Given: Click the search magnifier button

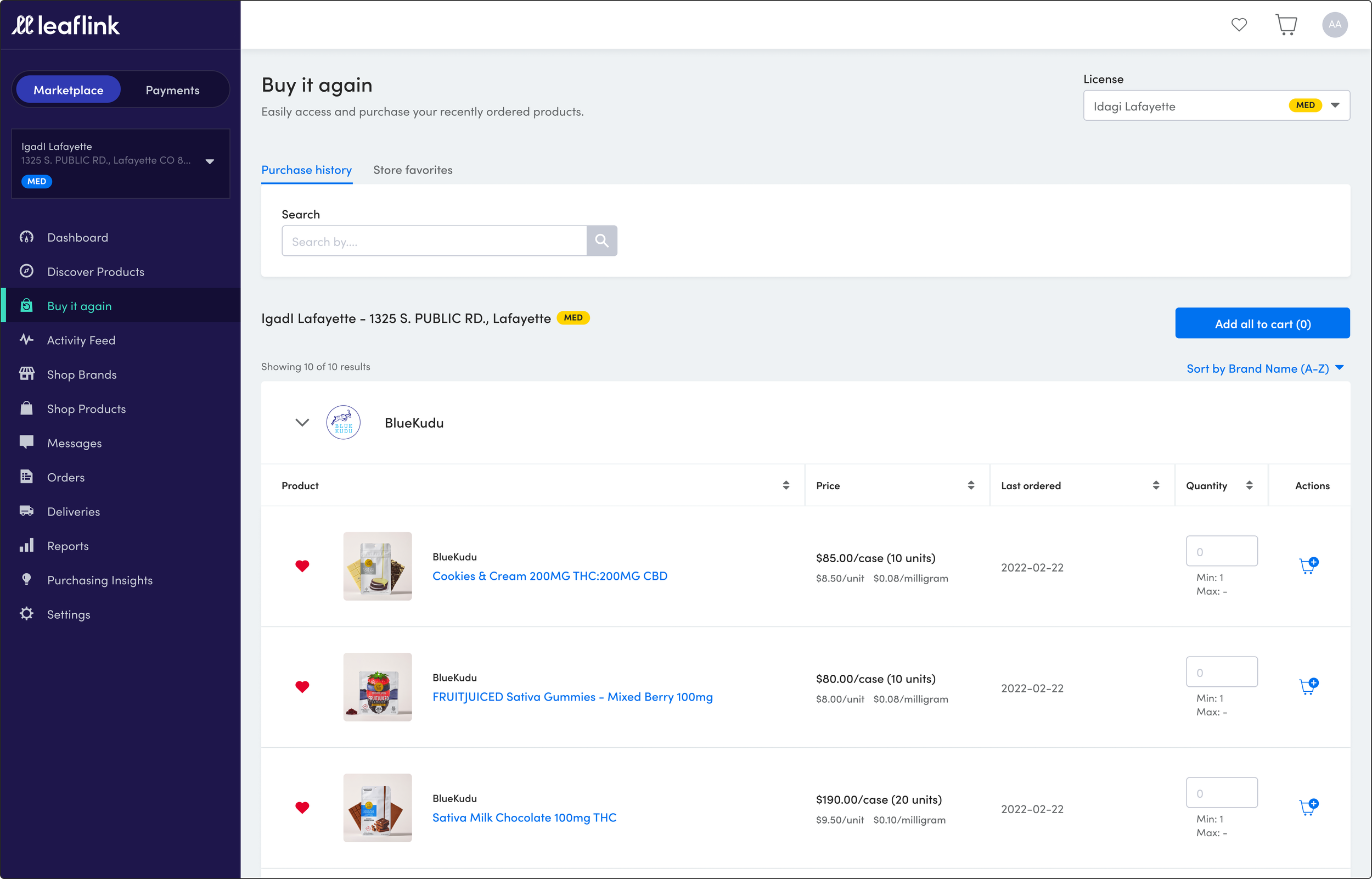Looking at the screenshot, I should click(x=601, y=241).
